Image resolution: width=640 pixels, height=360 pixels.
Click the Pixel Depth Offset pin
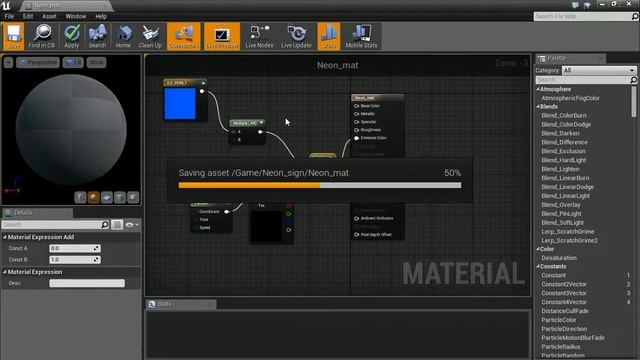point(356,235)
